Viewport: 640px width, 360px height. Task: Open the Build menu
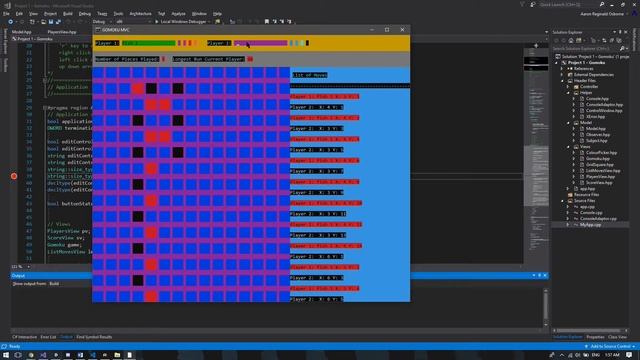(x=68, y=13)
